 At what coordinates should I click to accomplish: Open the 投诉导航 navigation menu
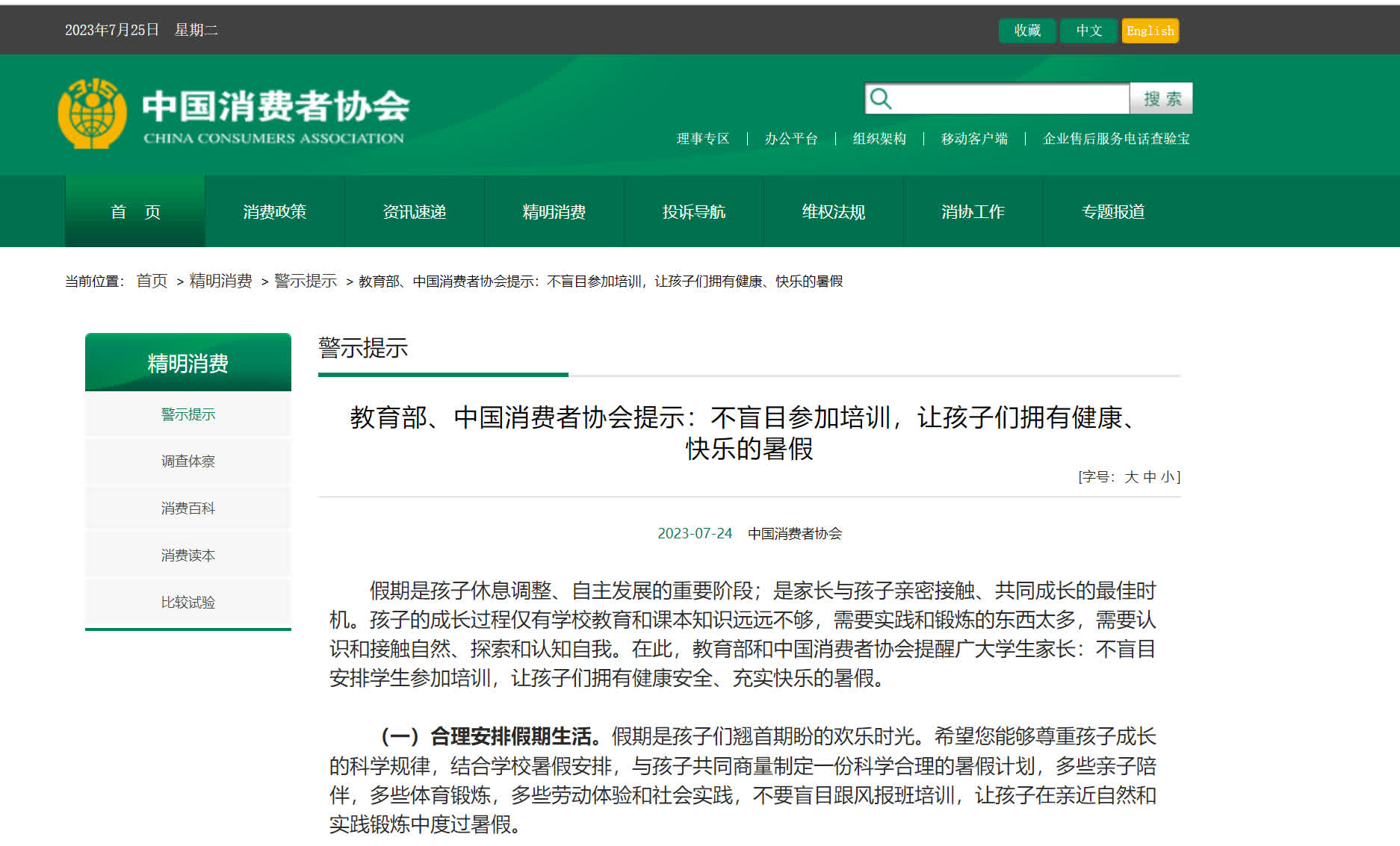693,212
